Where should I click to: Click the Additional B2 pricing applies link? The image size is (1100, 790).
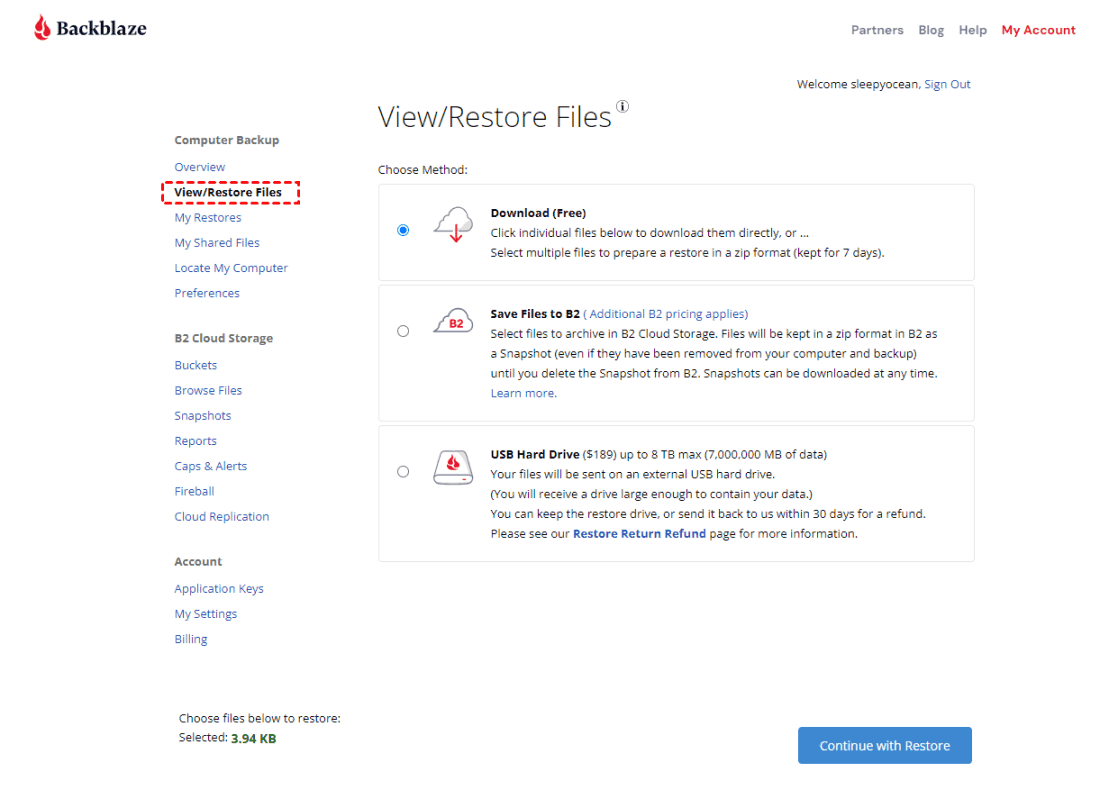click(666, 314)
